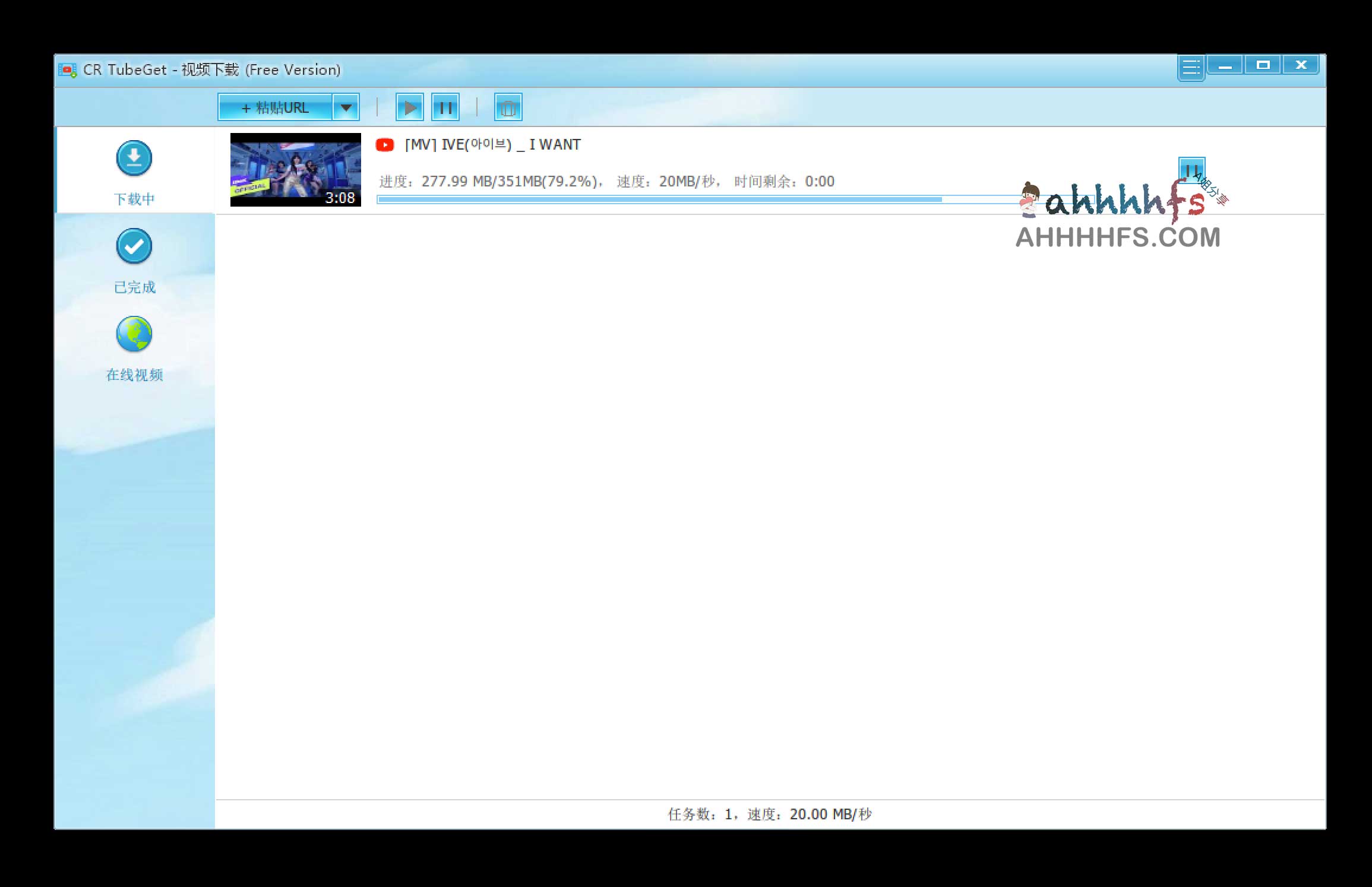Image resolution: width=1372 pixels, height=887 pixels.
Task: Click the CR TubeGet app icon in title bar
Action: pos(68,70)
